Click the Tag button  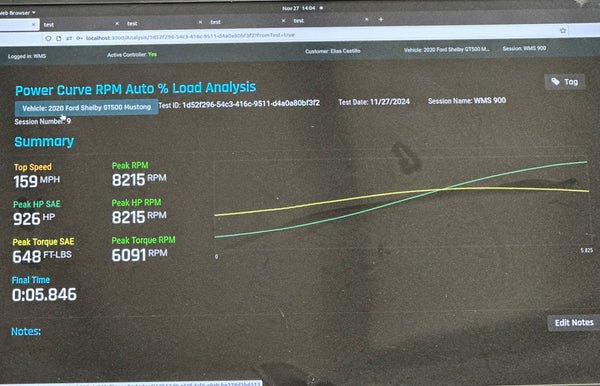click(565, 82)
